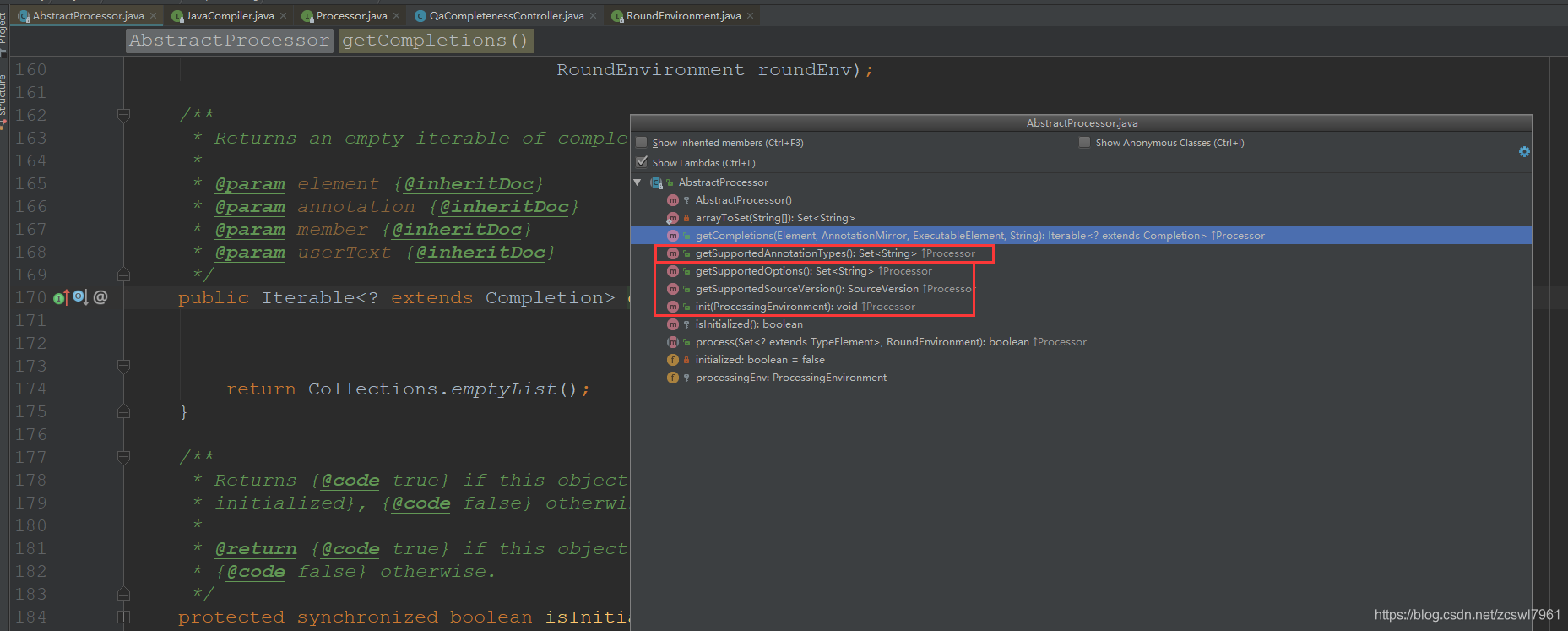Viewport: 1568px width, 631px height.
Task: Click the field icon beside initialized: boolean = false
Action: (x=673, y=360)
